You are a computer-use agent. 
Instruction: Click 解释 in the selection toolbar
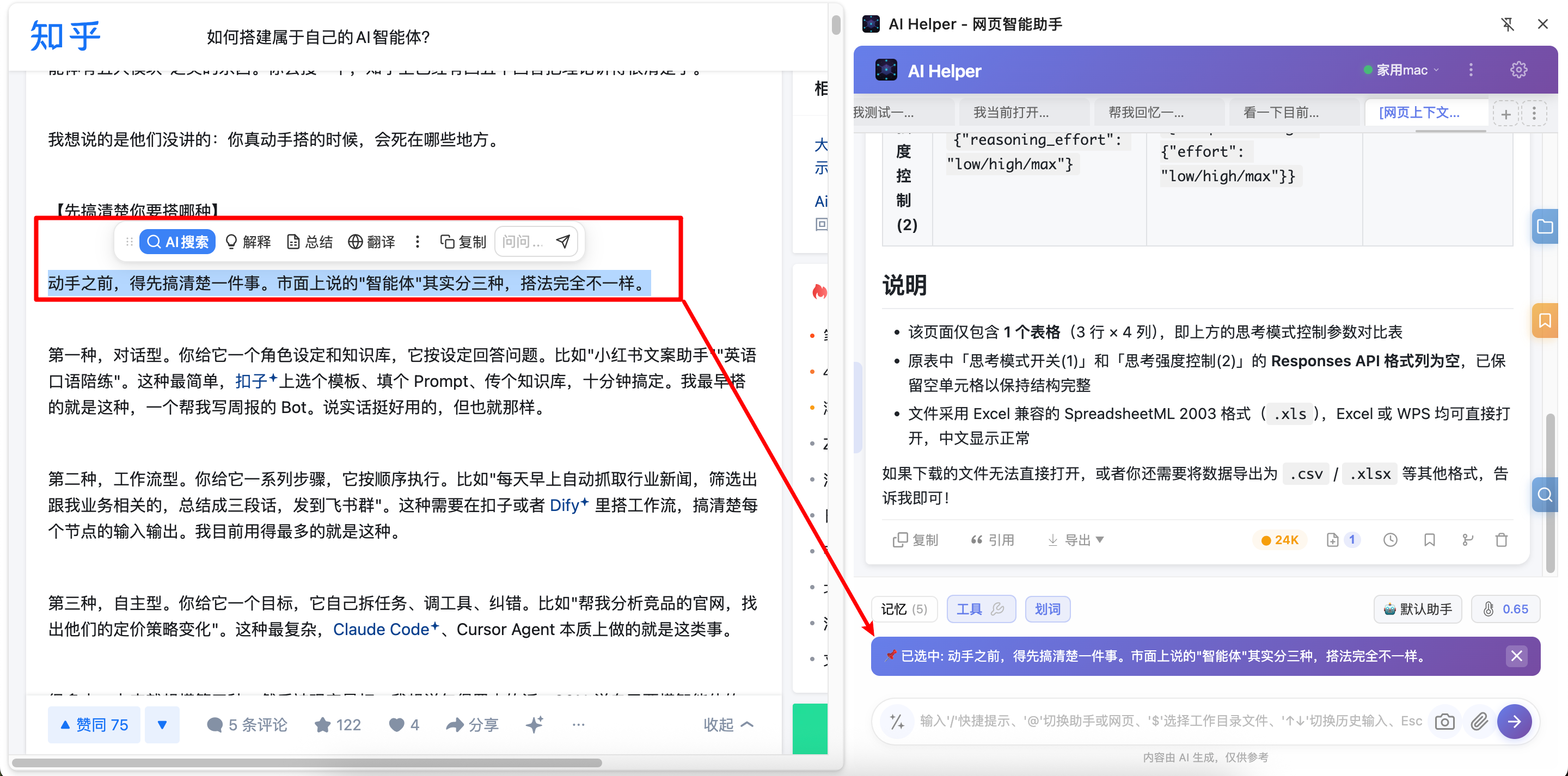(248, 242)
